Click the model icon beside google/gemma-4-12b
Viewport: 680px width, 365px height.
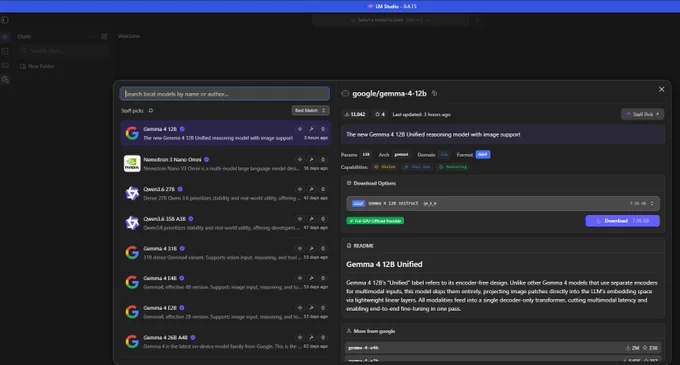[x=345, y=94]
